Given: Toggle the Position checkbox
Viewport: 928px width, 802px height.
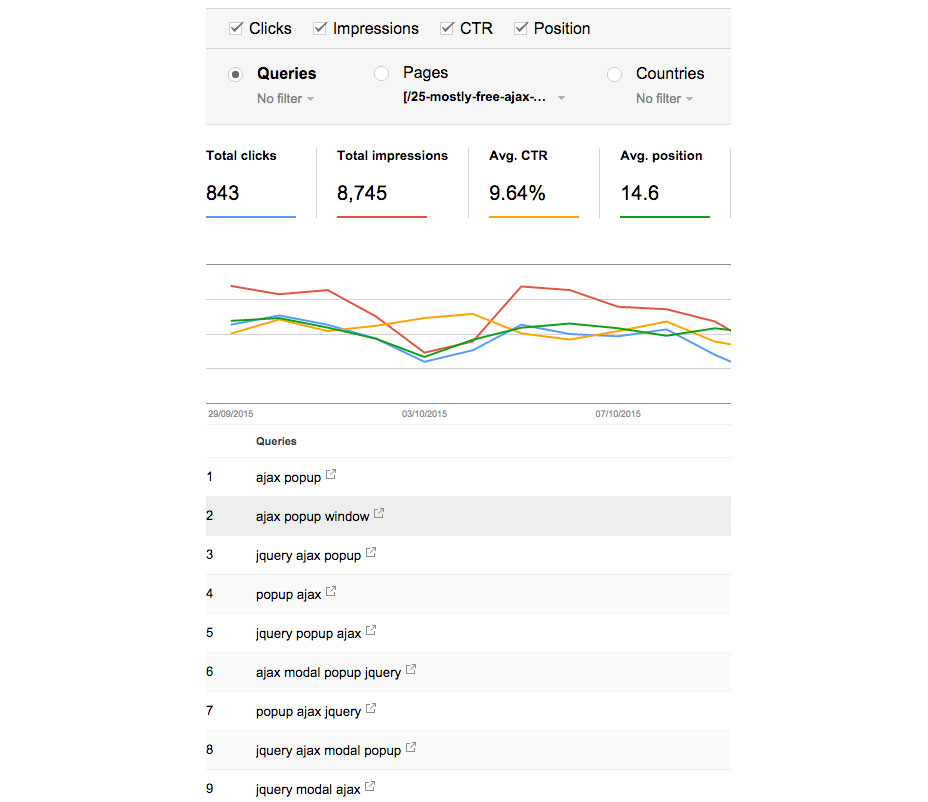Looking at the screenshot, I should [521, 28].
